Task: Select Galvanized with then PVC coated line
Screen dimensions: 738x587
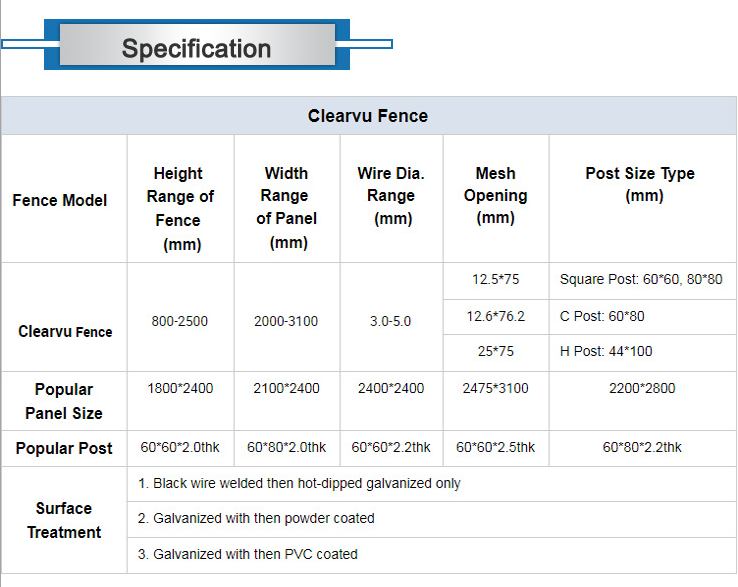Action: [x=248, y=554]
